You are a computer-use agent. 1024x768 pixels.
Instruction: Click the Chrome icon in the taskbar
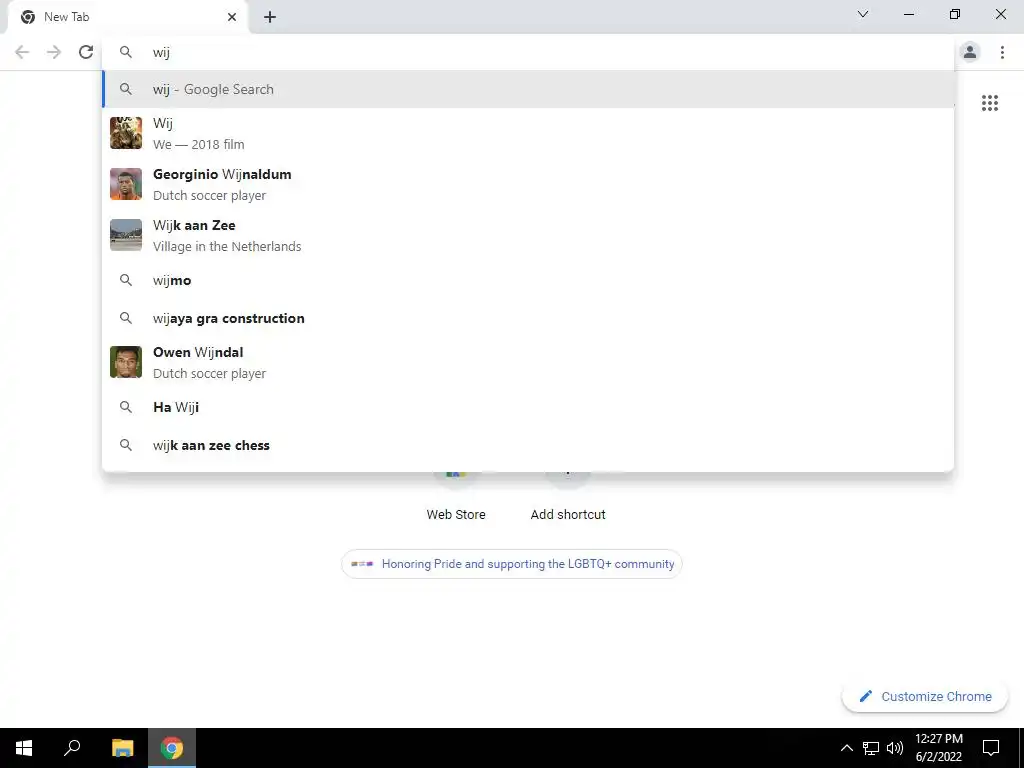click(172, 748)
